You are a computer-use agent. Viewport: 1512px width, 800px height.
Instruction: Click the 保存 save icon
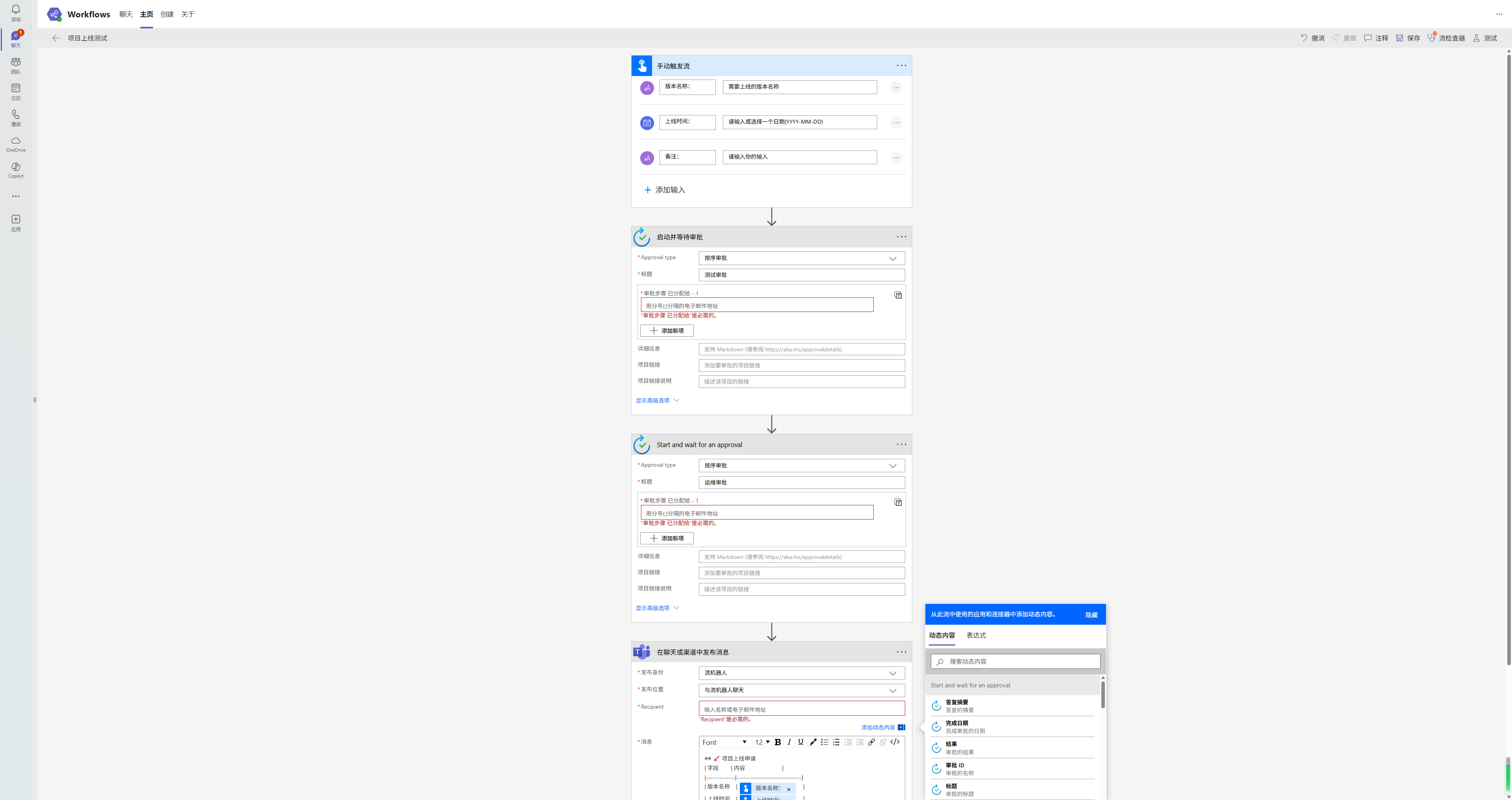1399,38
